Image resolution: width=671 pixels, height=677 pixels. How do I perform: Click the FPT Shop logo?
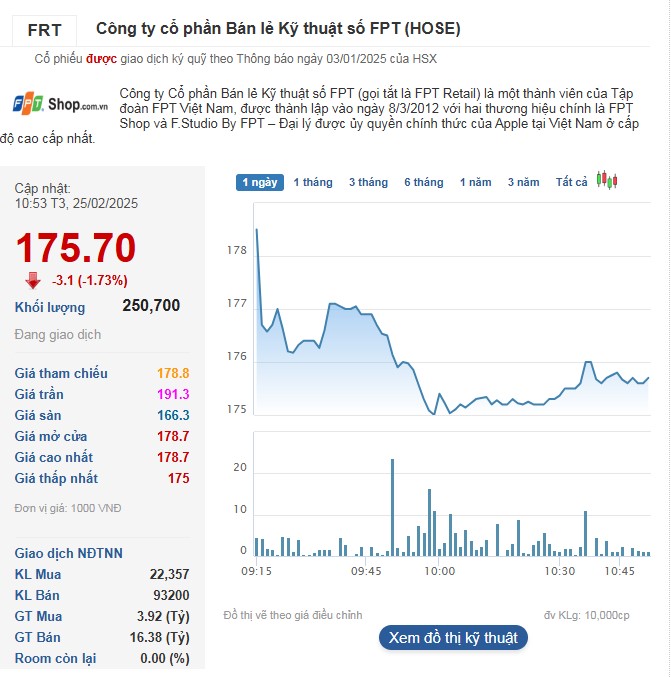click(60, 103)
